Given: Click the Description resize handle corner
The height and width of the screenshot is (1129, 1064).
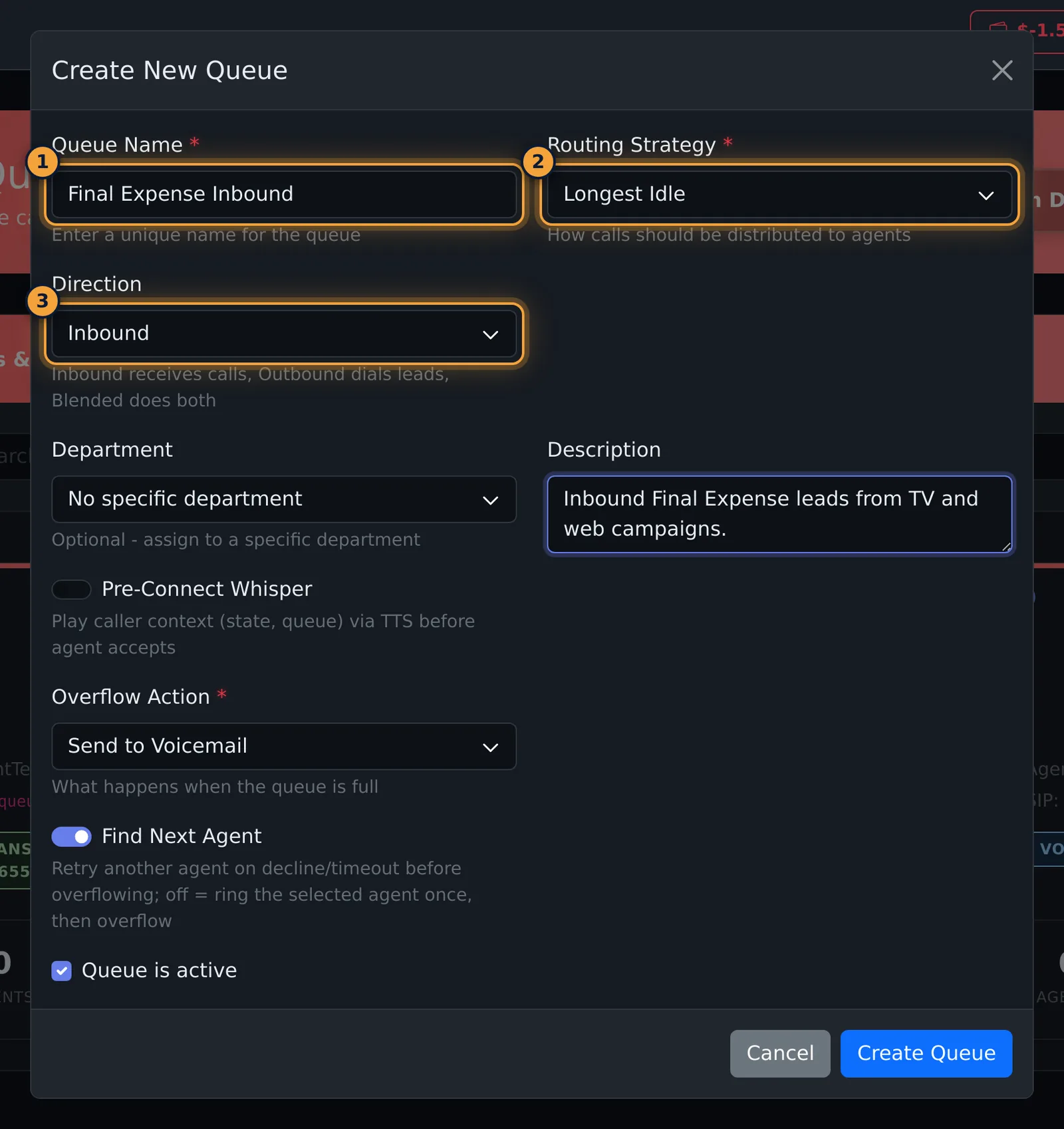Looking at the screenshot, I should (1006, 547).
